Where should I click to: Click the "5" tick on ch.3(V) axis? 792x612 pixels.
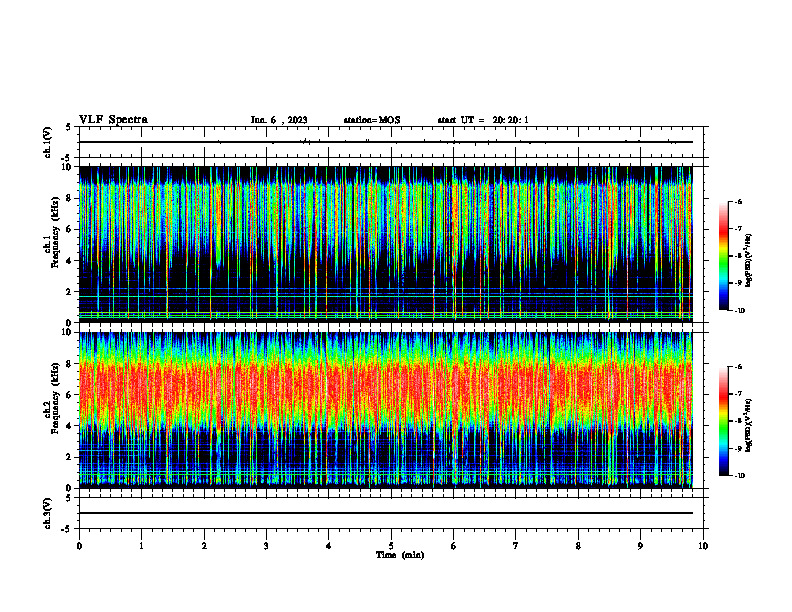(69, 497)
